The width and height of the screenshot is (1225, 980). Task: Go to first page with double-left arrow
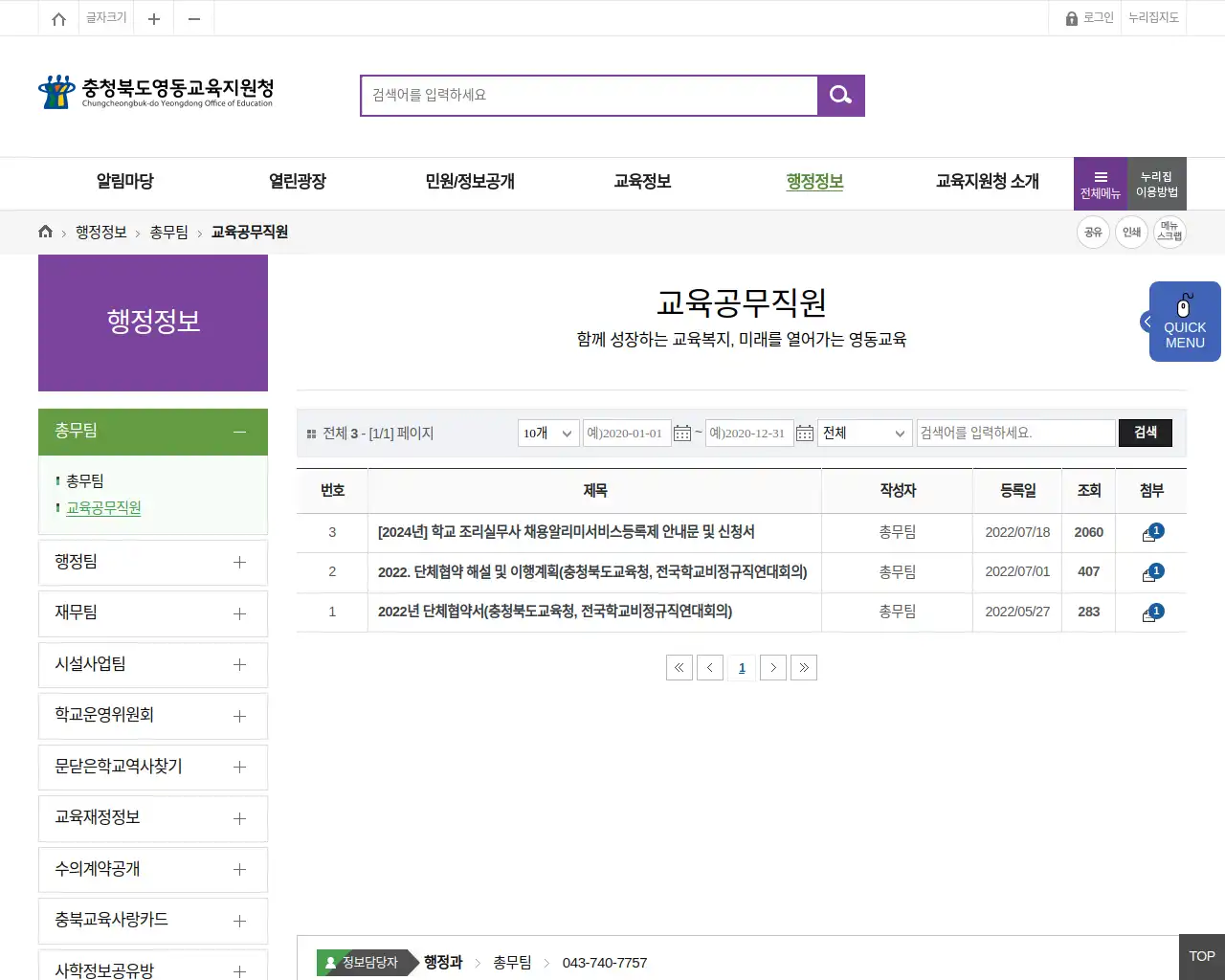coord(679,668)
